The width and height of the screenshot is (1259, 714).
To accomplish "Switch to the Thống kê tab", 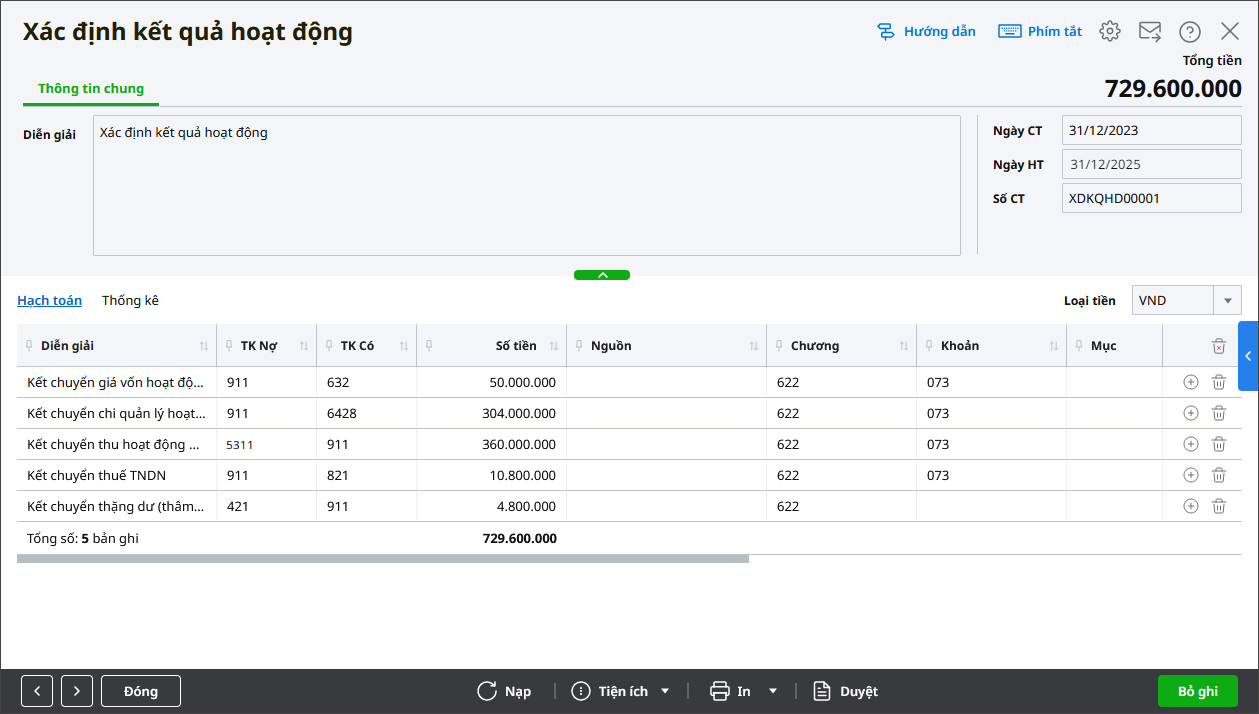I will click(x=130, y=300).
